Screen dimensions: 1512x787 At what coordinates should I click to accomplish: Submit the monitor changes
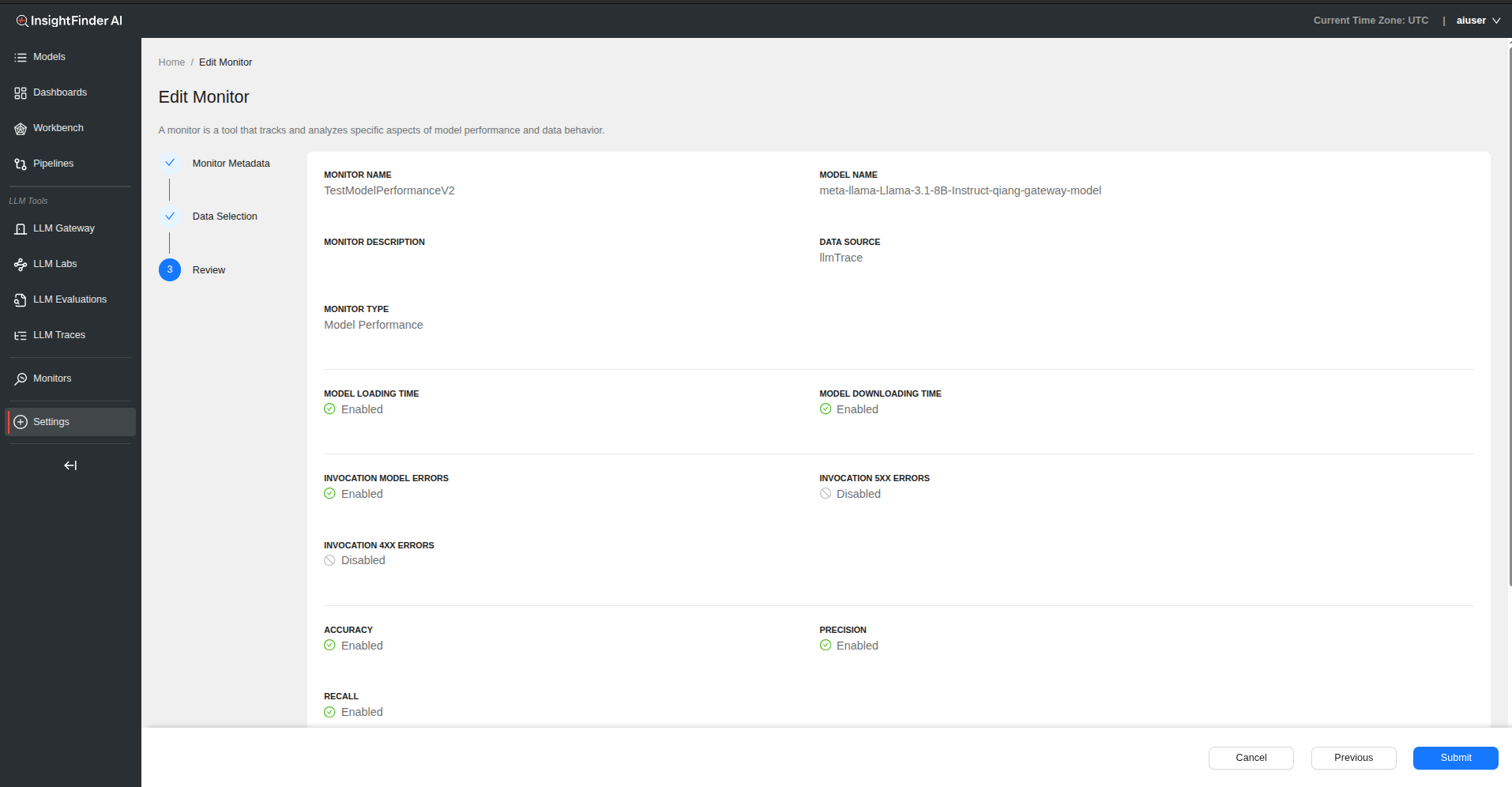1455,758
